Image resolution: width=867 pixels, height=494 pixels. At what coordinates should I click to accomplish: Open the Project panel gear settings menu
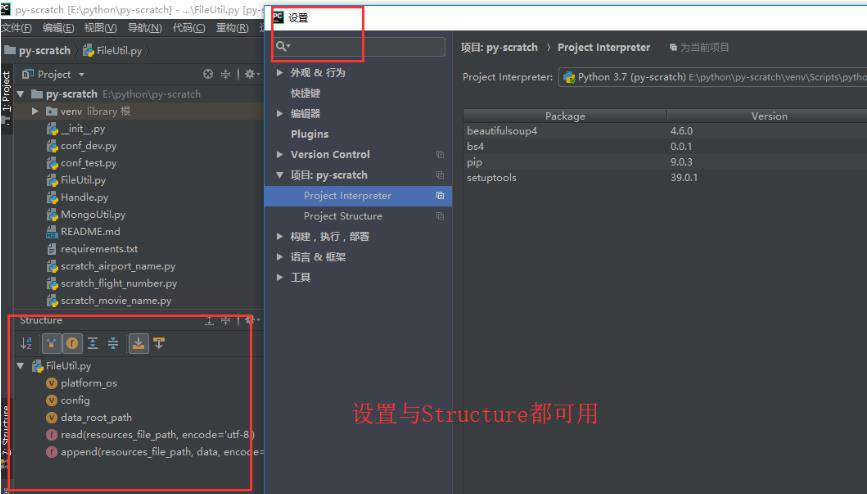point(252,74)
